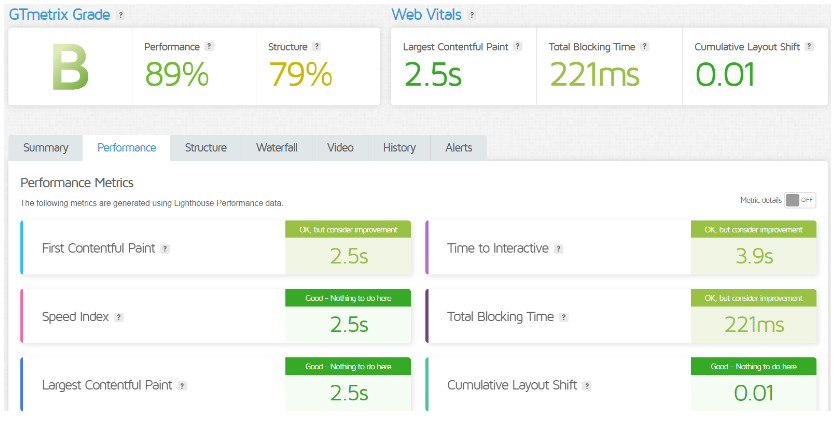Click the help icon beside GTmetrix Grade
837x430 pixels.
[121, 15]
